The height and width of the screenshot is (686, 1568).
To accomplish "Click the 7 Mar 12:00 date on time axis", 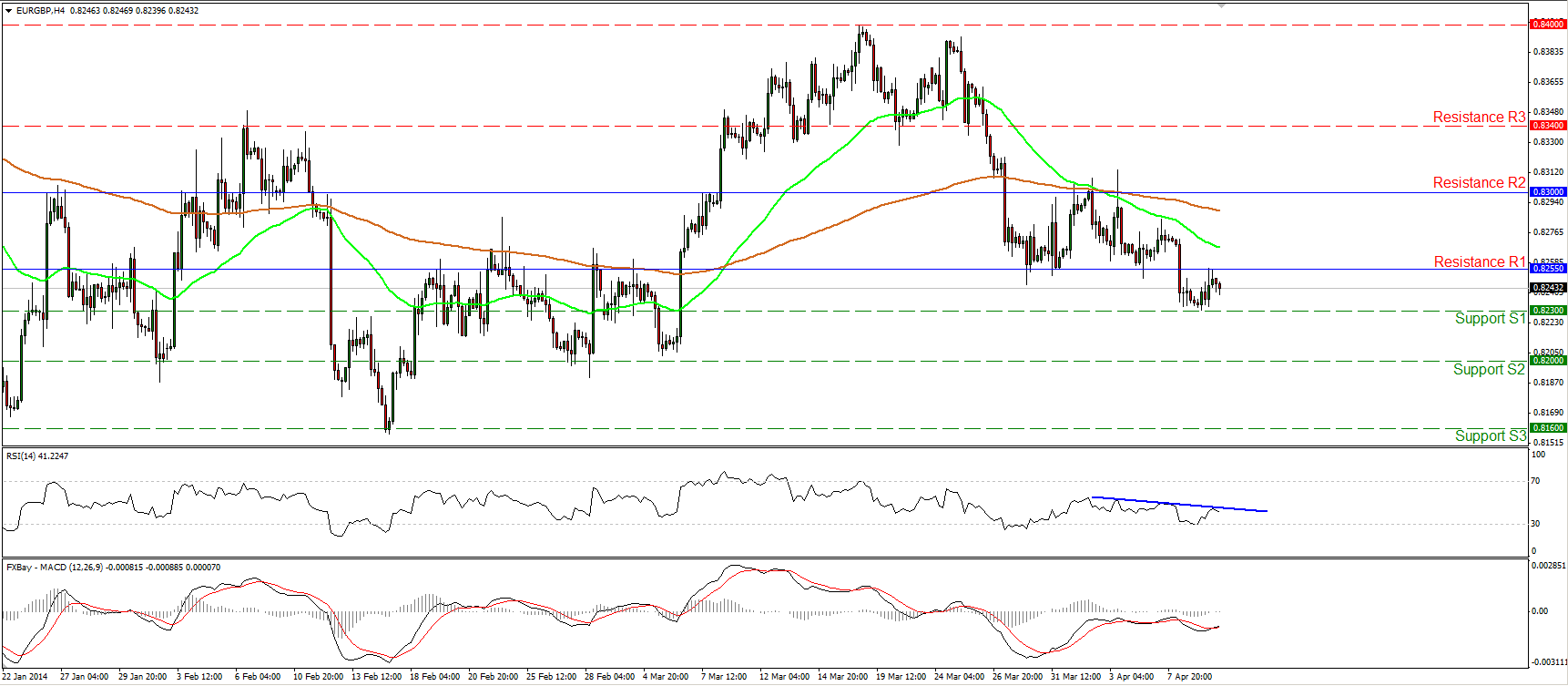I will click(724, 677).
